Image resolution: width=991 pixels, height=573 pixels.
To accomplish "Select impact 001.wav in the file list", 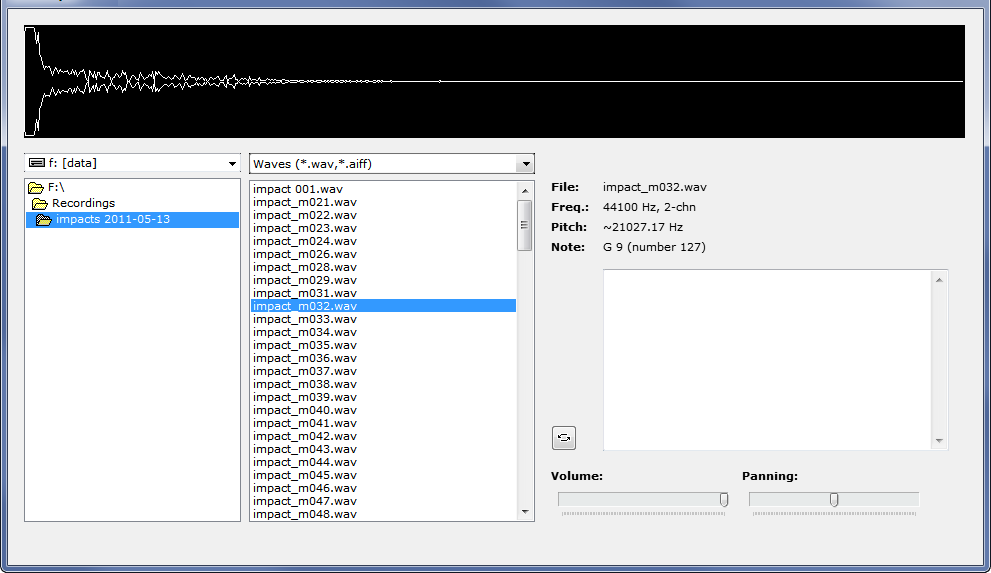I will tap(298, 189).
